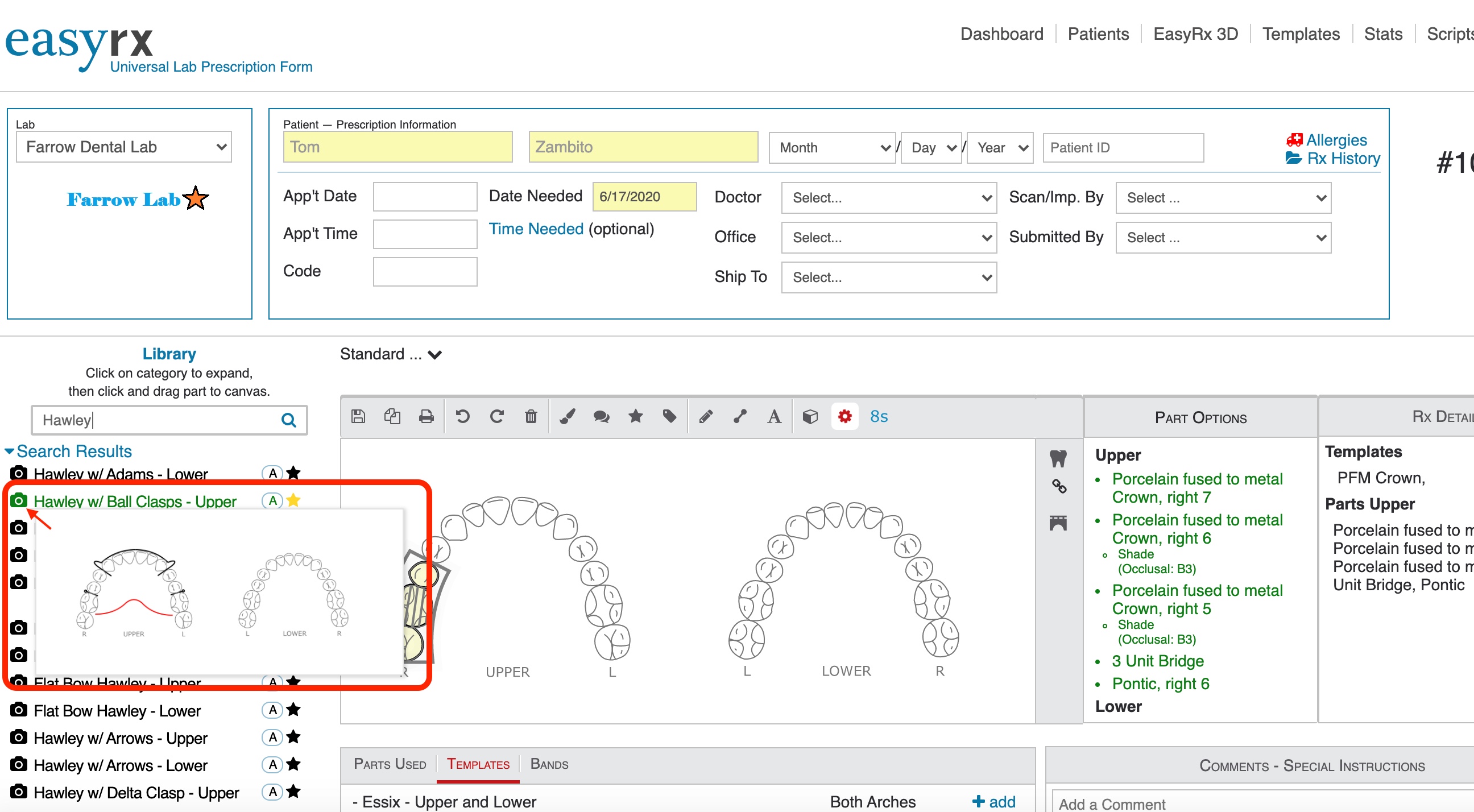Toggle favorite star for Hawley w/ Arrows - Upper
Viewport: 1474px width, 812px height.
tap(293, 737)
